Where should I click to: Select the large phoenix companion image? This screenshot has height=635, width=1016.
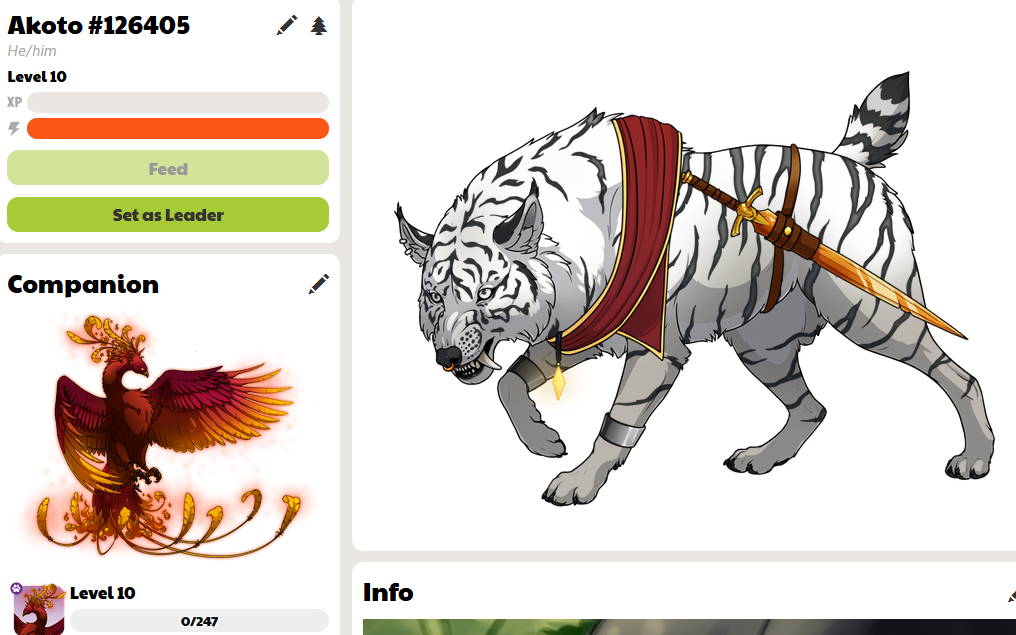coord(168,435)
